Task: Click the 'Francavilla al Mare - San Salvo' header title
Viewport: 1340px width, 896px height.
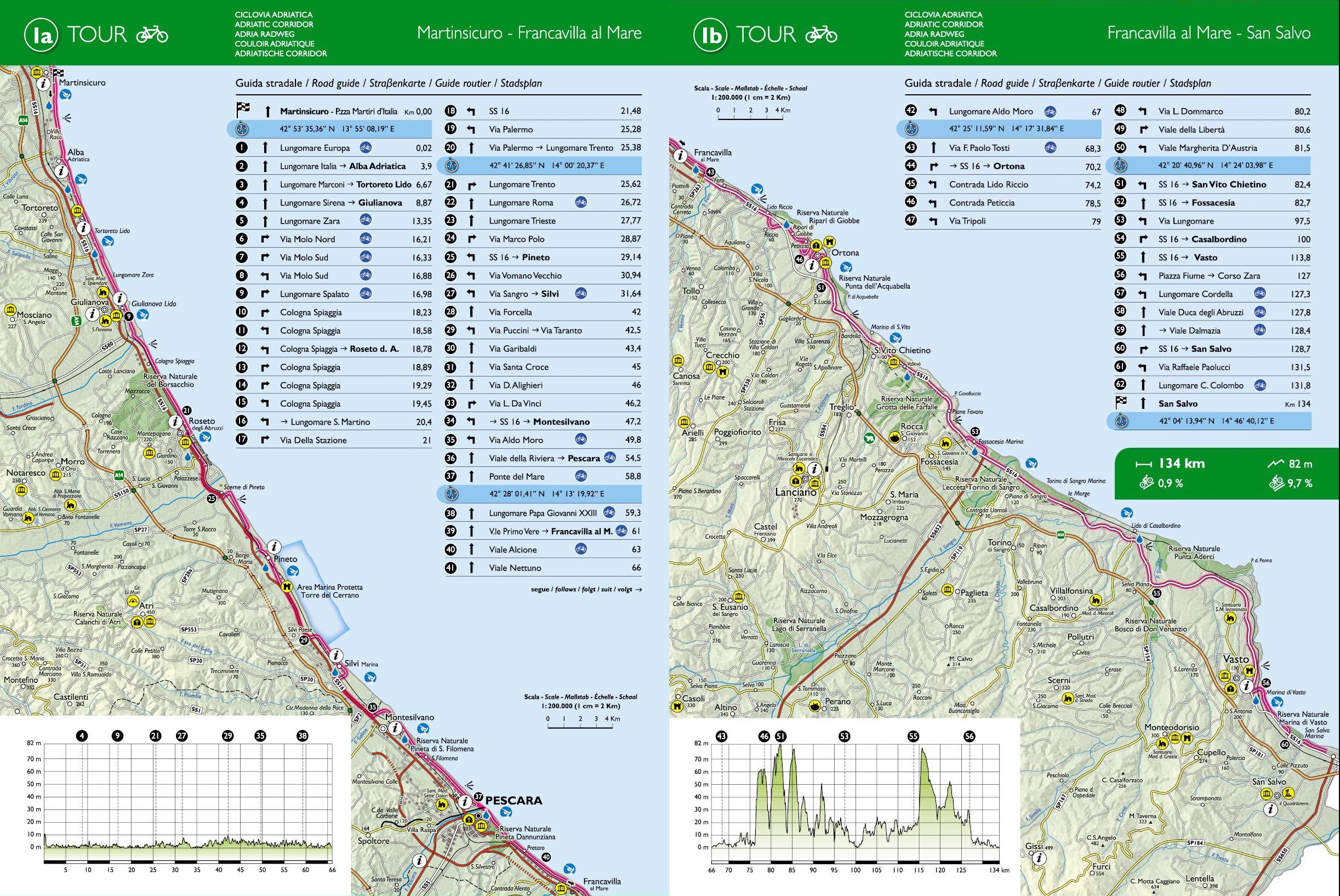Action: point(1208,33)
